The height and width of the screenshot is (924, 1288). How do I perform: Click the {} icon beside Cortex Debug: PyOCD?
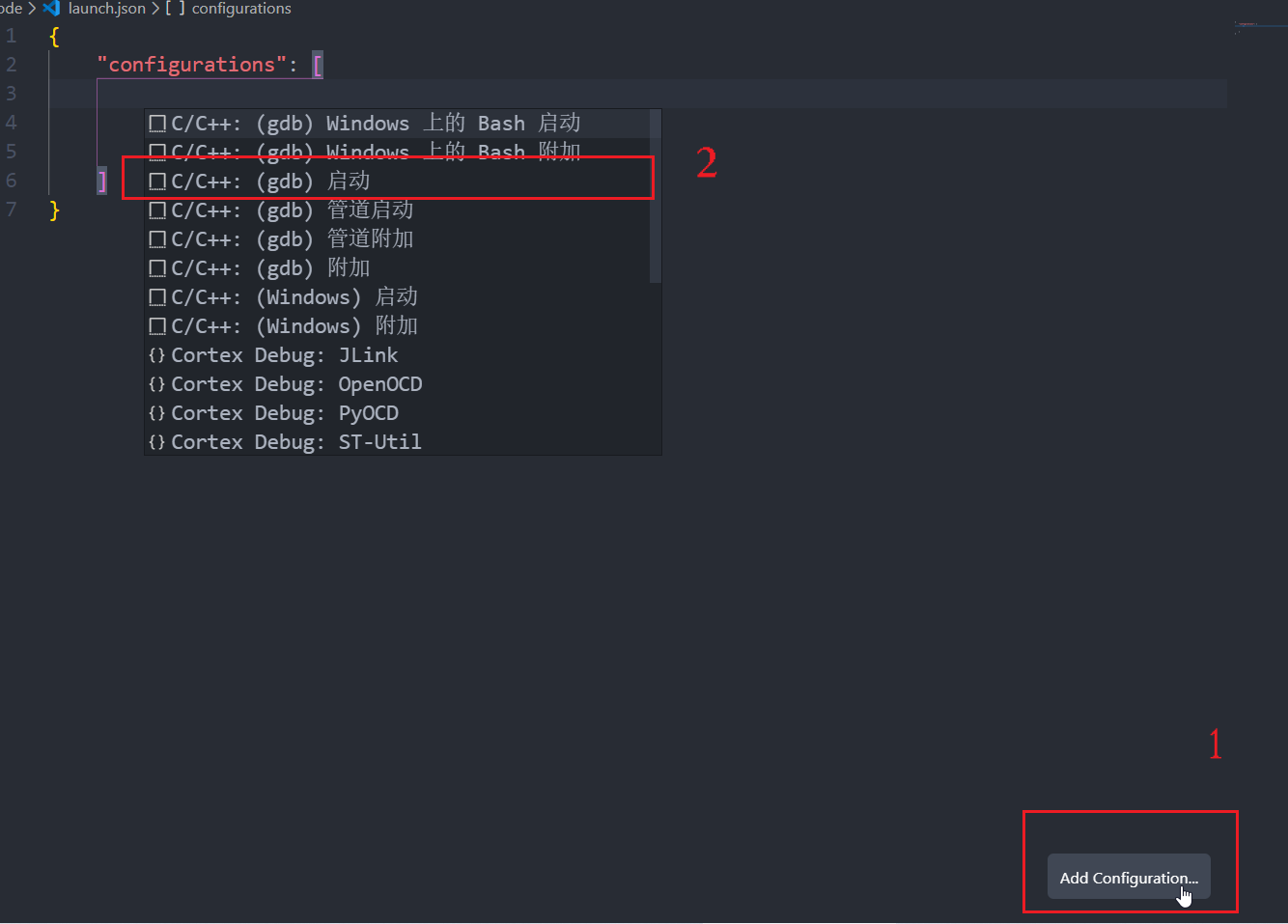156,412
